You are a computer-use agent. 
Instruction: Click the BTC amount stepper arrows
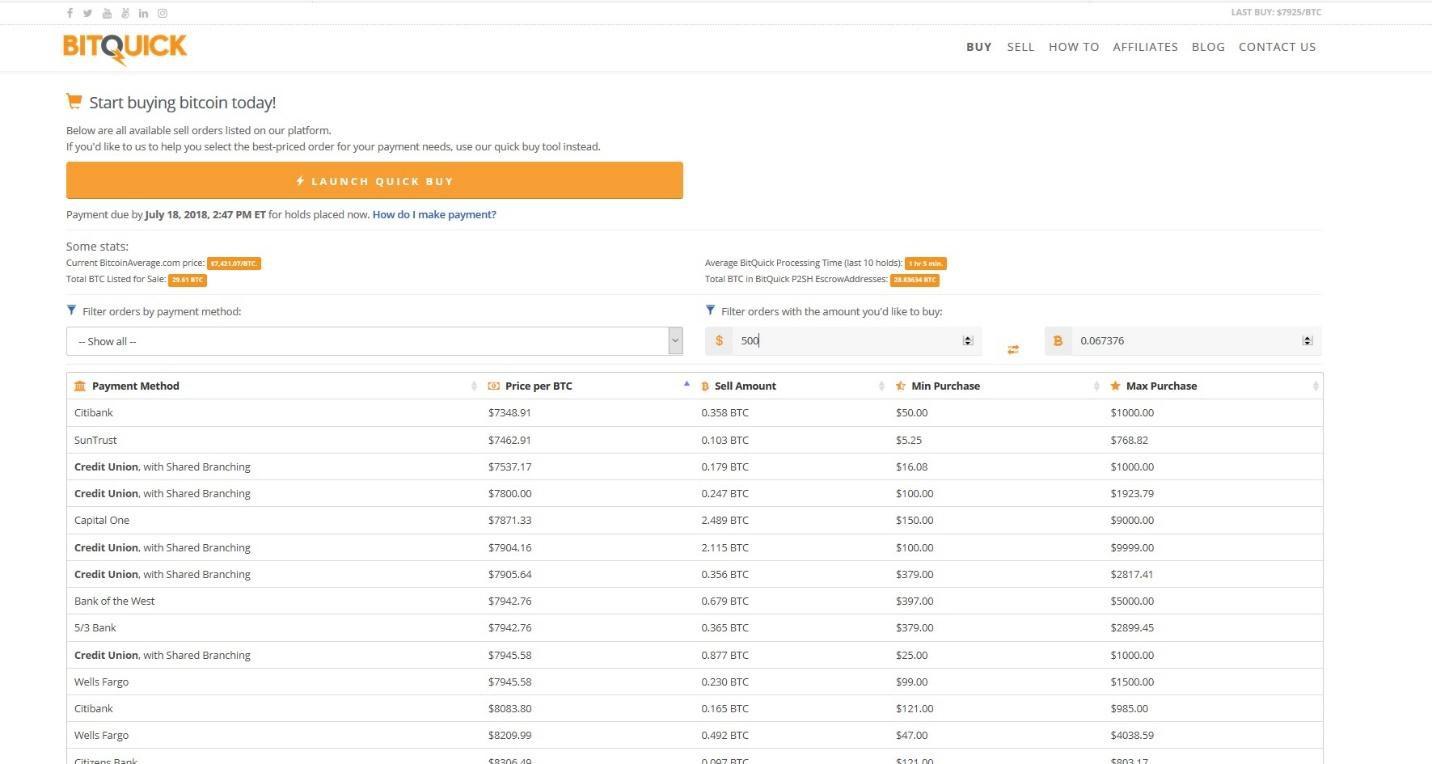[x=1307, y=341]
